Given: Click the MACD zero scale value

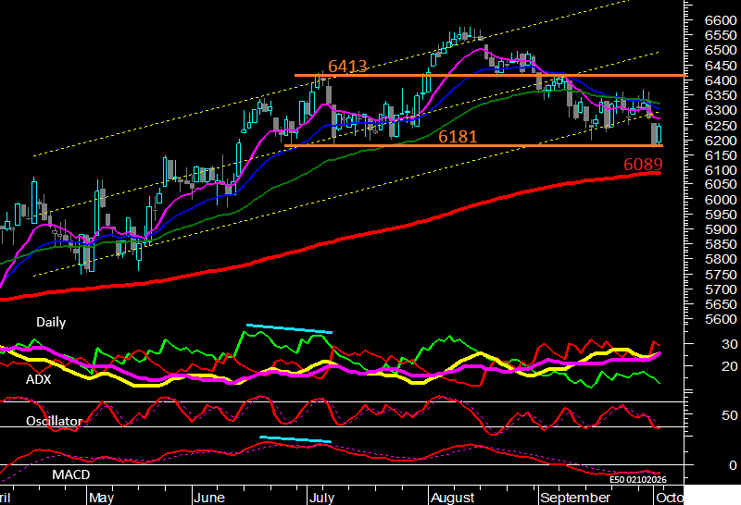Looking at the screenshot, I should [732, 465].
